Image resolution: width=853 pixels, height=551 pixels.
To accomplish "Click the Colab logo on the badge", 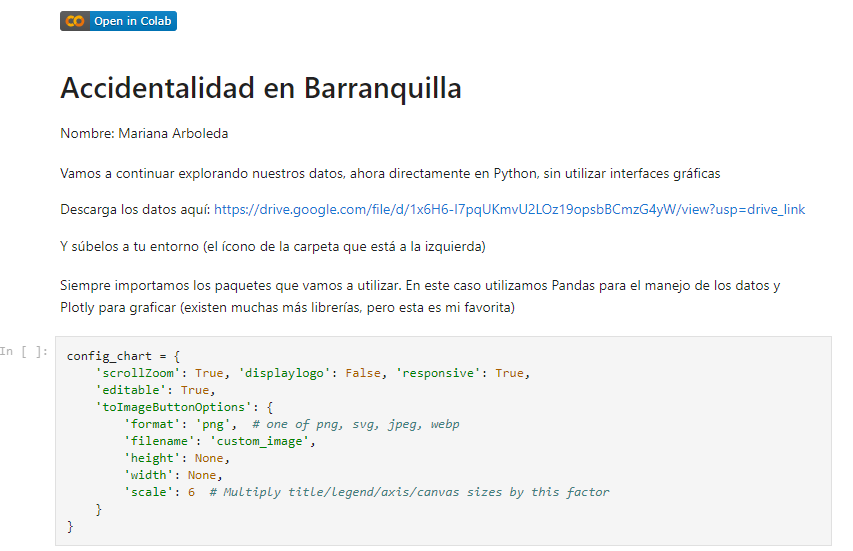I will point(75,21).
